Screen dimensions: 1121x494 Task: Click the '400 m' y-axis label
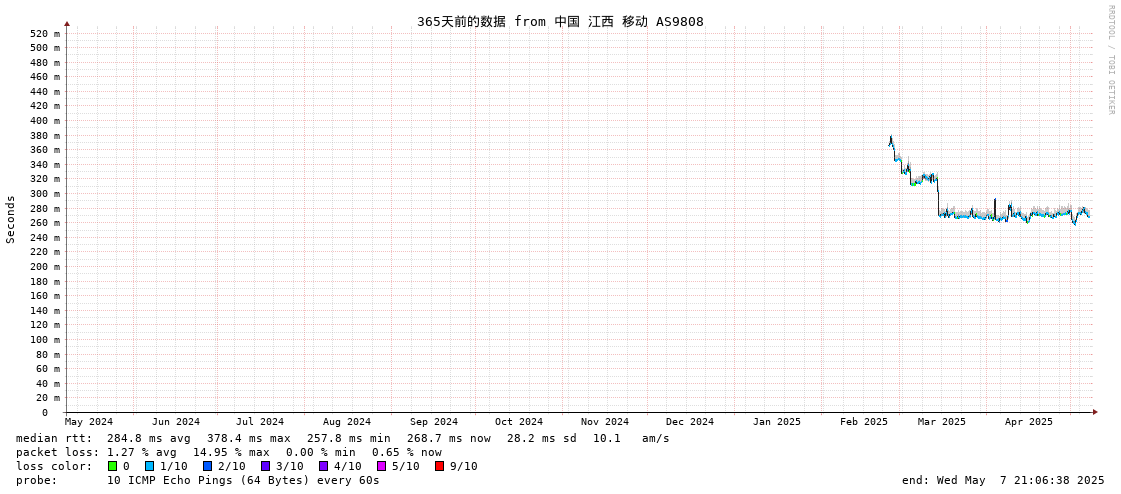[46, 121]
